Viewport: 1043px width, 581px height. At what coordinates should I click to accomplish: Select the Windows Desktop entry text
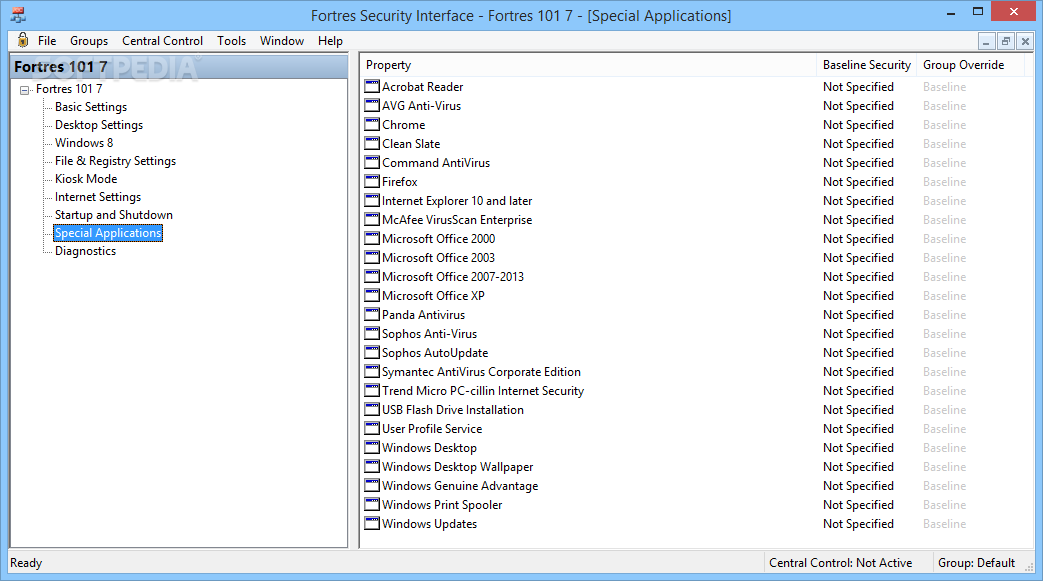[429, 448]
